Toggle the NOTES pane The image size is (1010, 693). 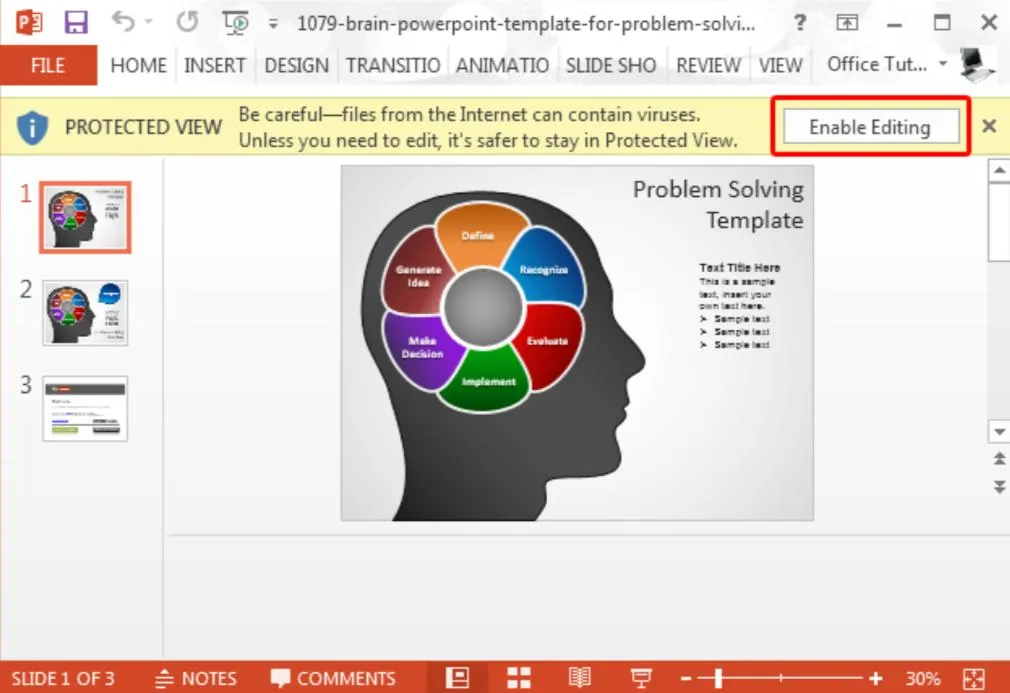[x=197, y=679]
